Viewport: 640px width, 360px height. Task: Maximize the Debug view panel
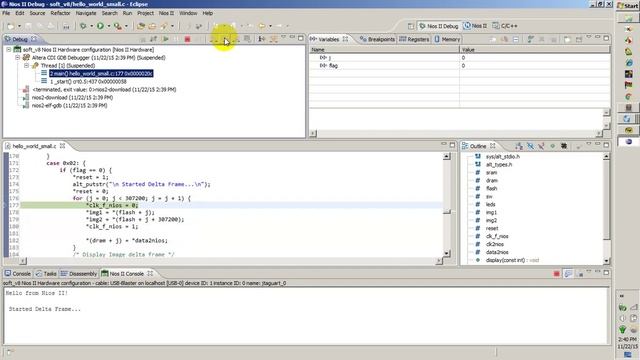(301, 38)
